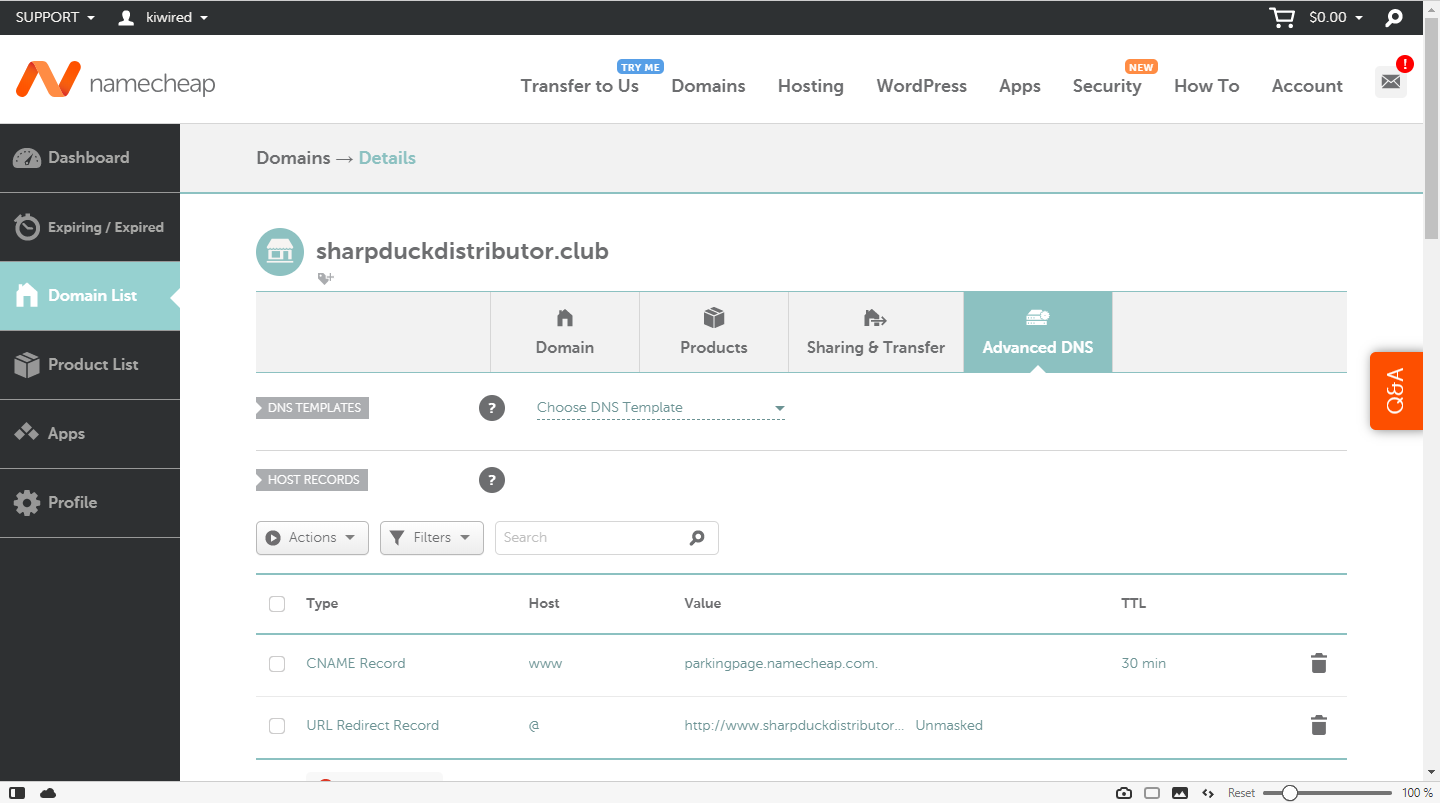Open the Choose DNS Template dropdown
The height and width of the screenshot is (803, 1440).
(x=661, y=408)
